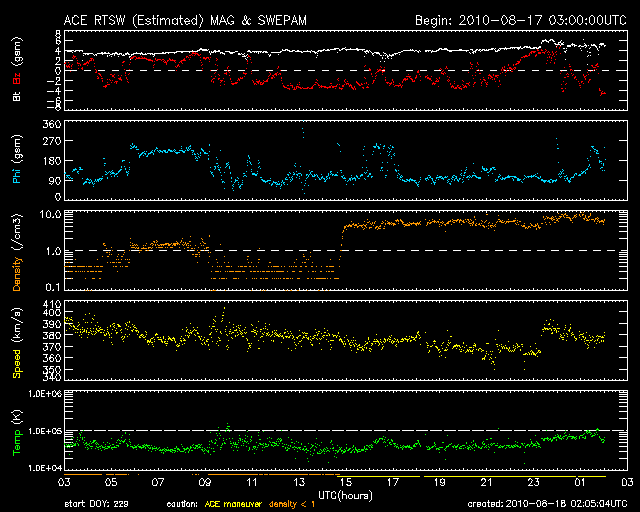Select the 15 hour tick label

coord(345,482)
